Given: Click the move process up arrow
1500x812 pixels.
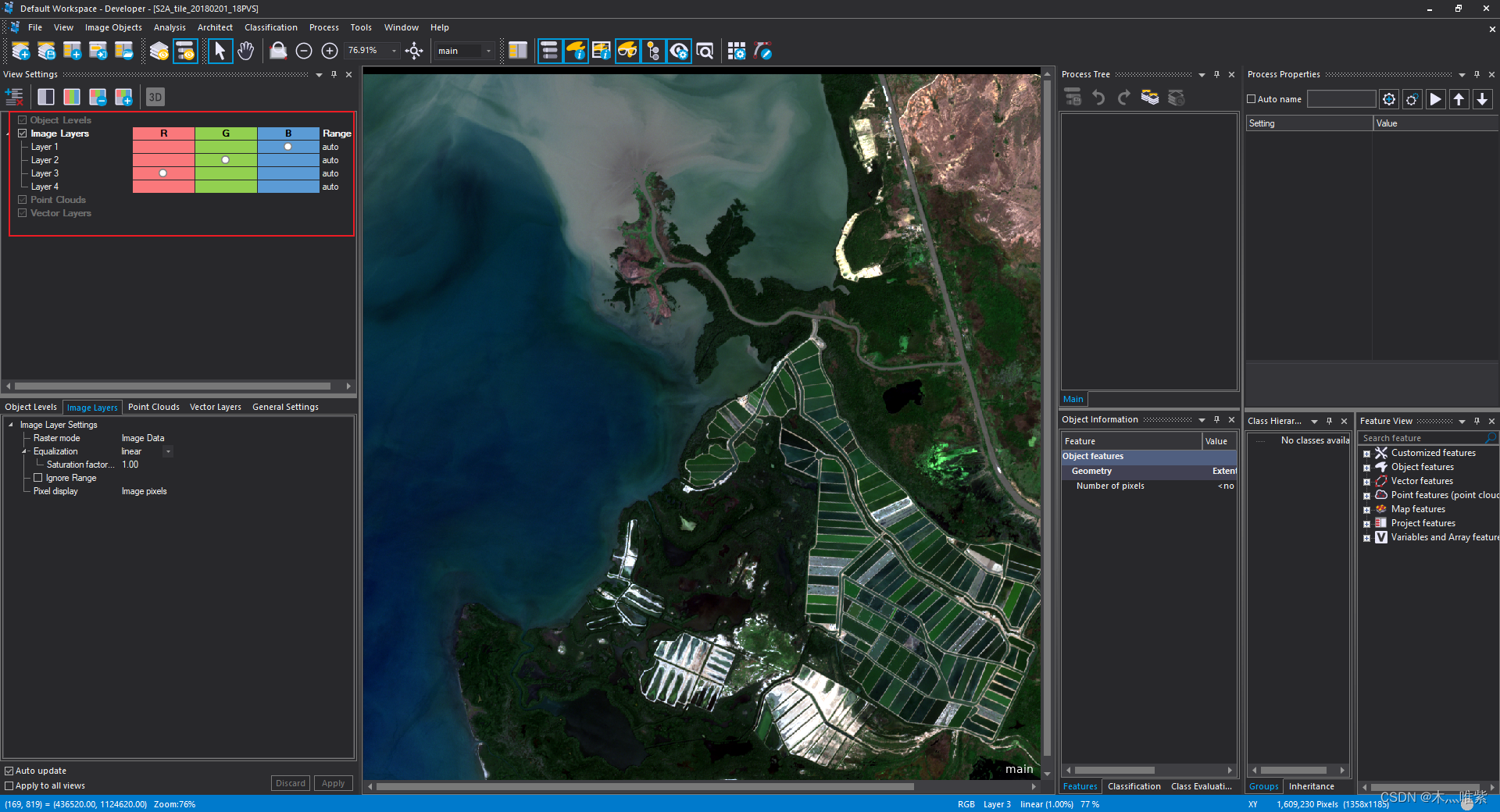Looking at the screenshot, I should coord(1459,99).
